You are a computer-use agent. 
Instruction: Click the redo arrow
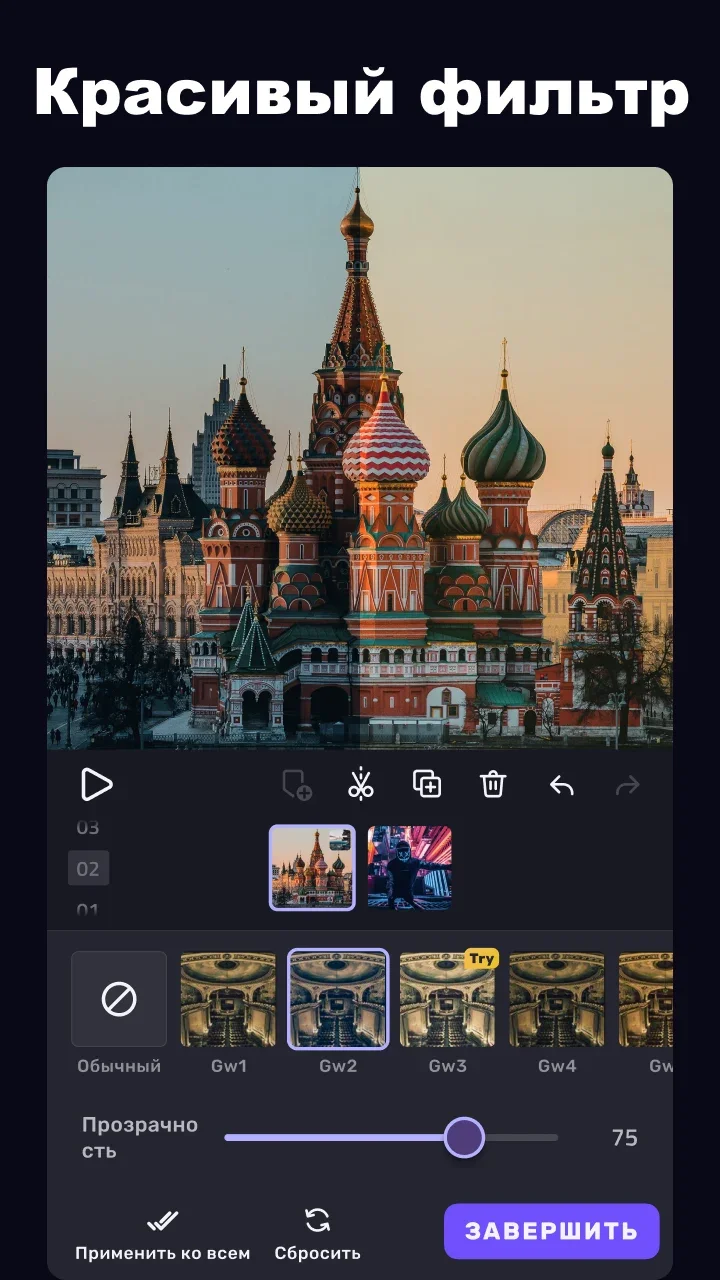(x=627, y=786)
